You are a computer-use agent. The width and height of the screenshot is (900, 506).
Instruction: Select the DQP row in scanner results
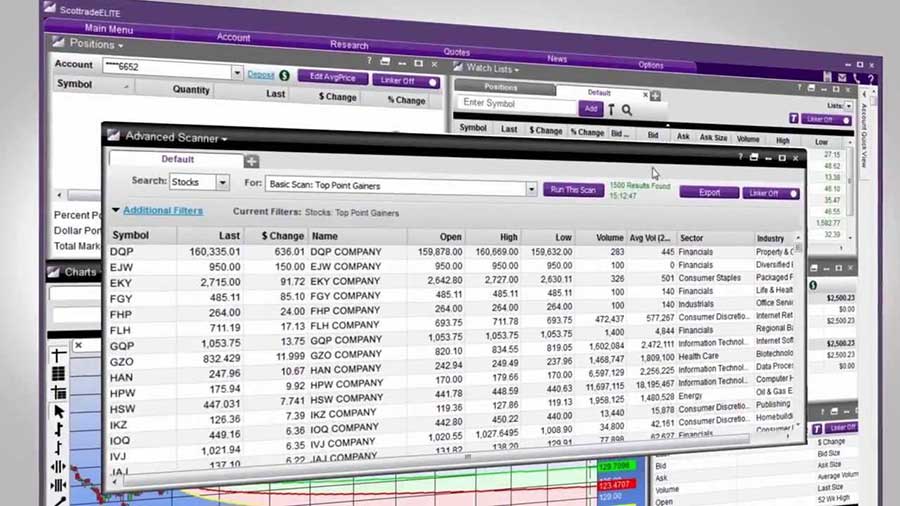[453, 252]
